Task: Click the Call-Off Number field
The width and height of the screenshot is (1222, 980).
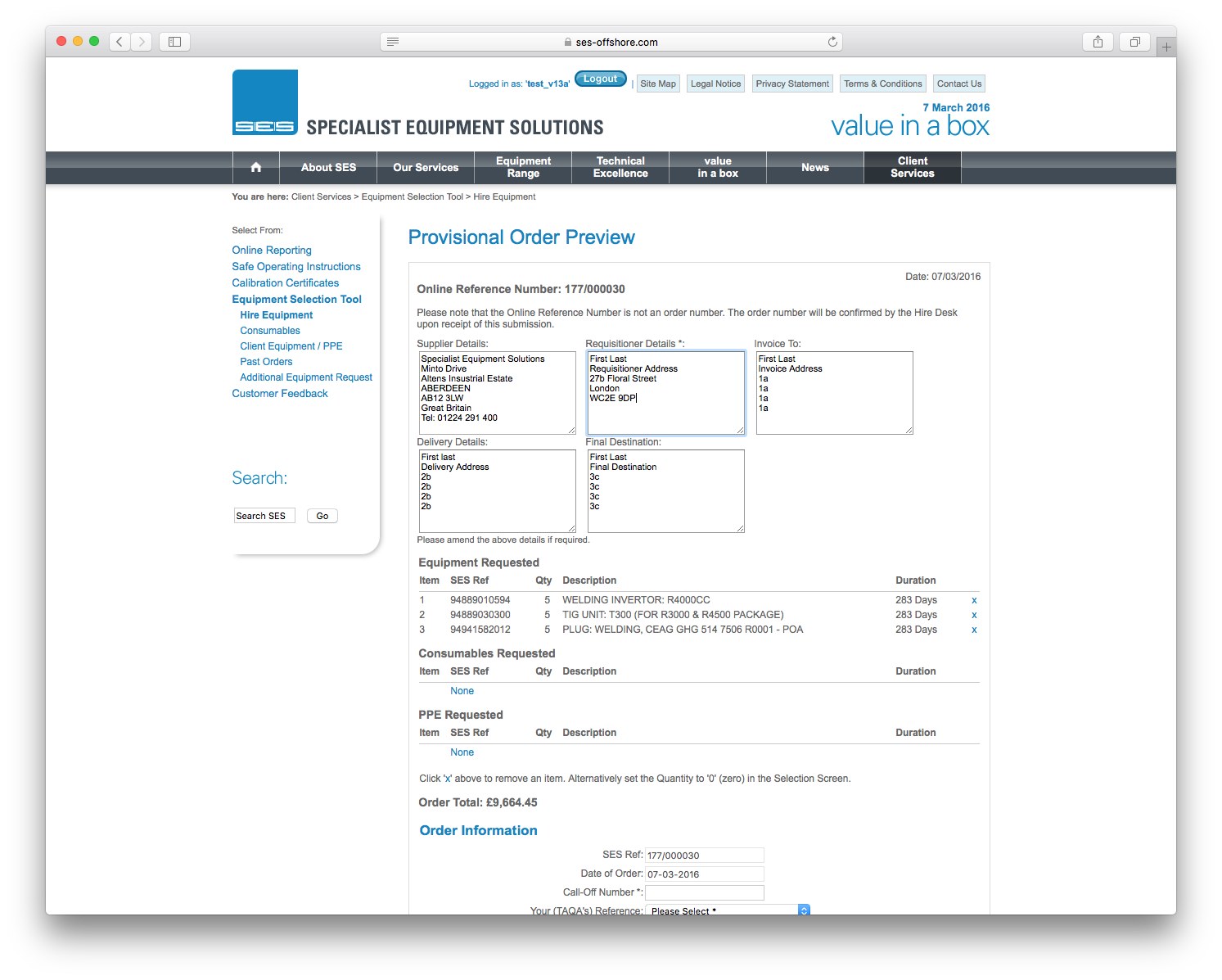Action: [x=705, y=892]
